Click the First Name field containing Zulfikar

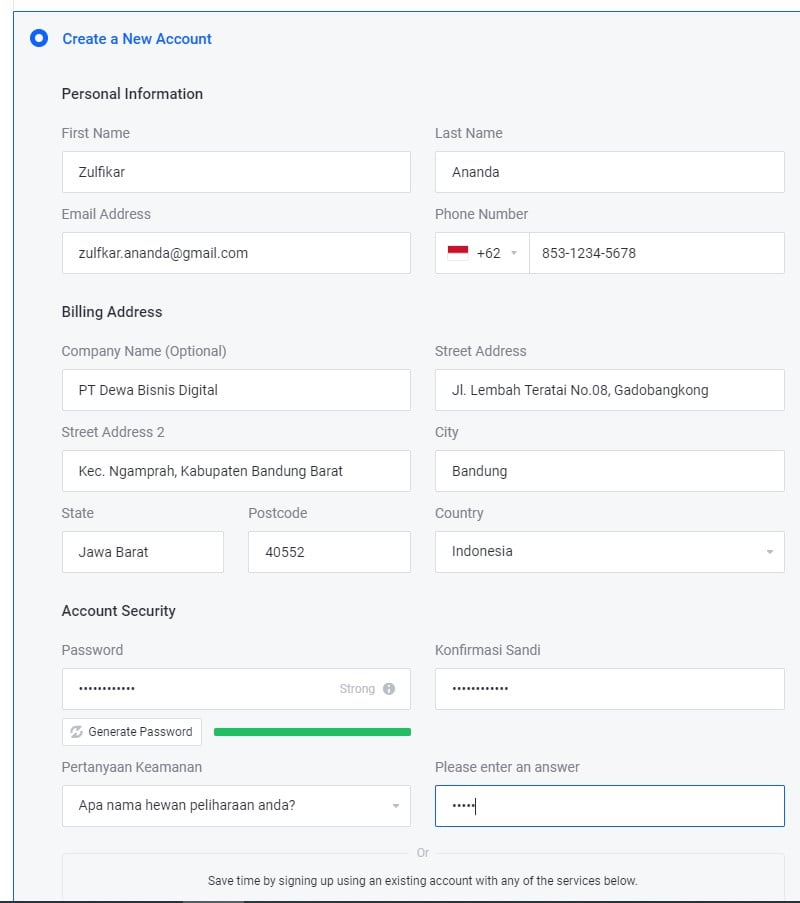[x=236, y=172]
